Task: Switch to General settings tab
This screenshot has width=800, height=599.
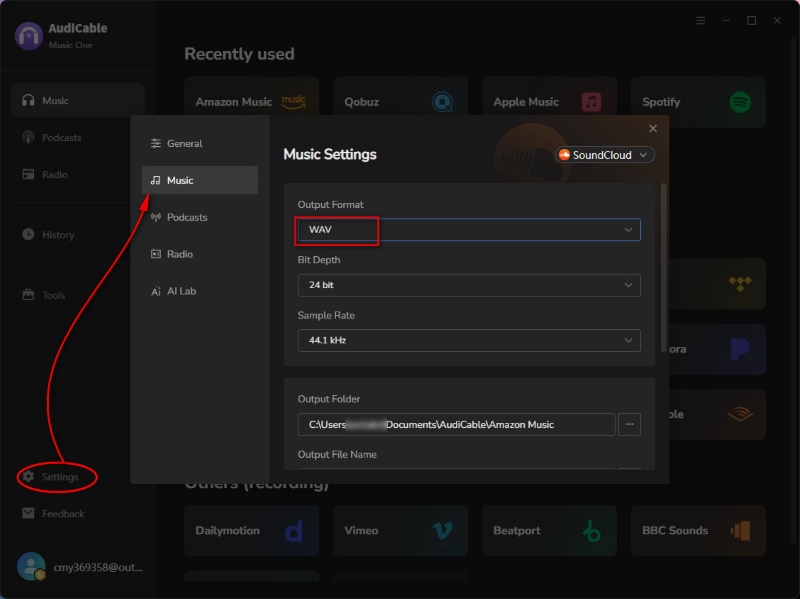Action: click(x=199, y=143)
